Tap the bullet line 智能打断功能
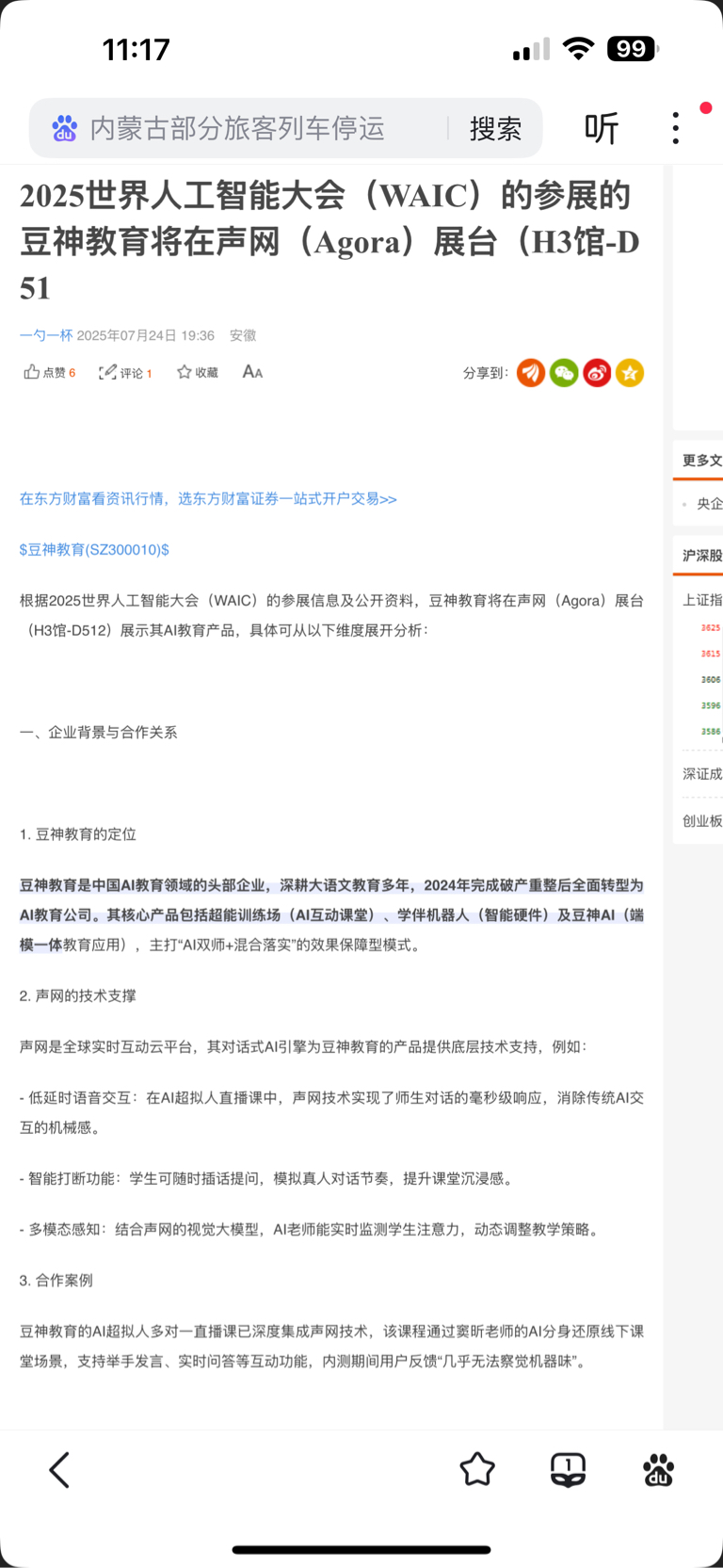The width and height of the screenshot is (723, 1568). pos(268,1179)
